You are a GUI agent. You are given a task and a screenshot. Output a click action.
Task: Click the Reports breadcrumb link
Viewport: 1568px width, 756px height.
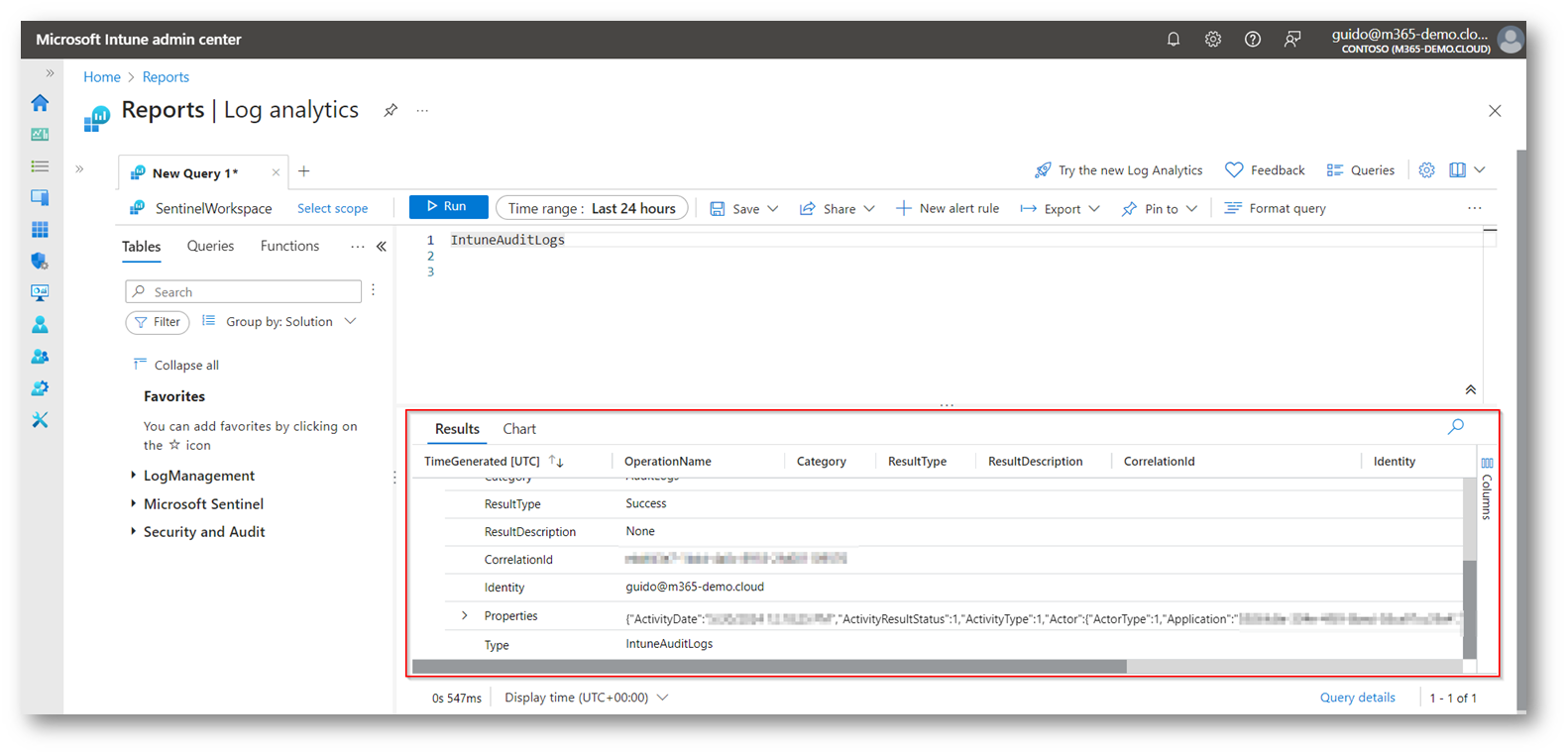(166, 77)
